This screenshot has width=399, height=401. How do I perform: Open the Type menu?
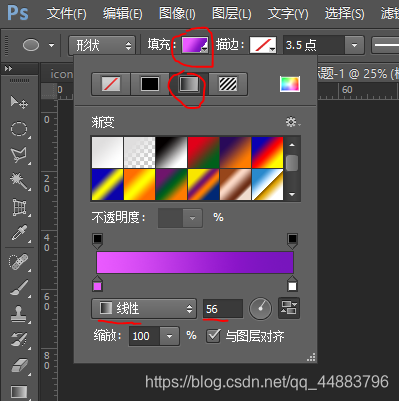(288, 14)
